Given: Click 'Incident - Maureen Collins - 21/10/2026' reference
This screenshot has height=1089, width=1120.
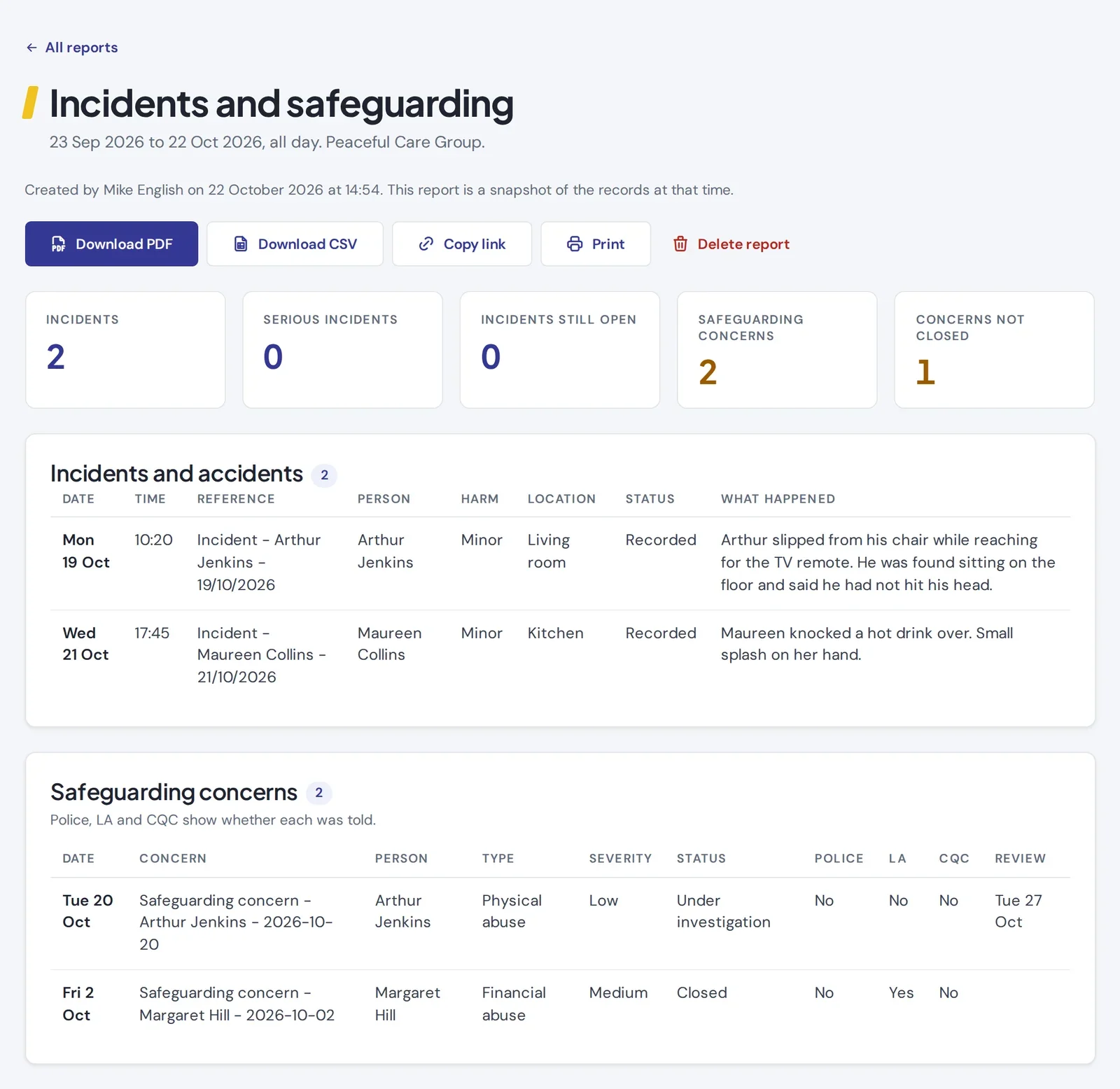Looking at the screenshot, I should coord(262,655).
